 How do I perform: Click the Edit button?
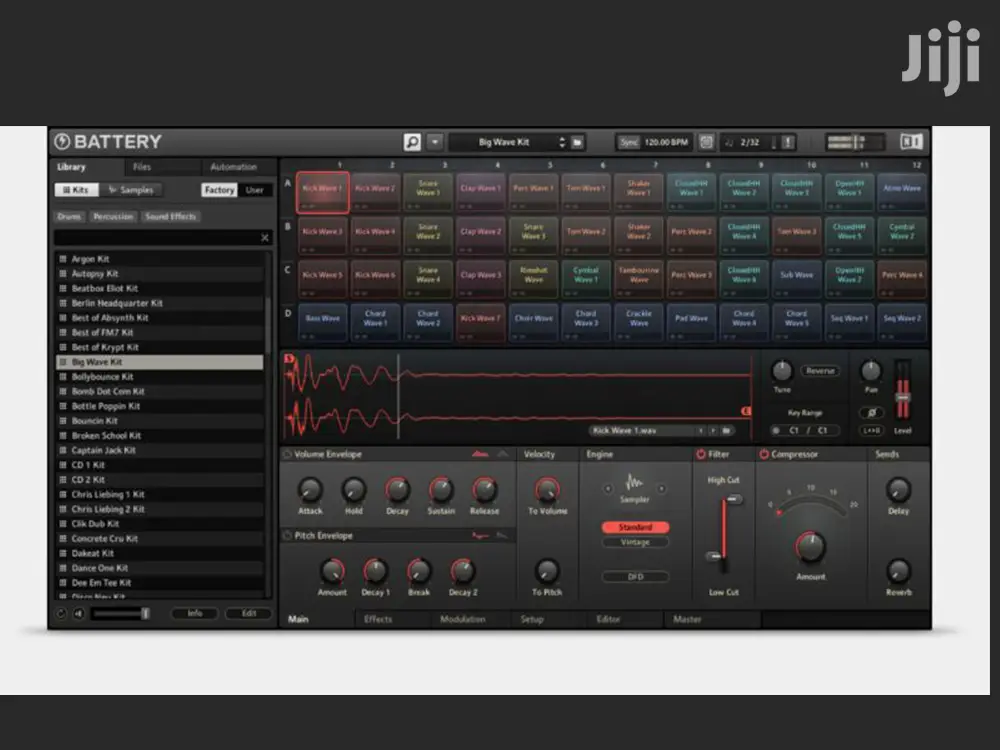click(249, 614)
